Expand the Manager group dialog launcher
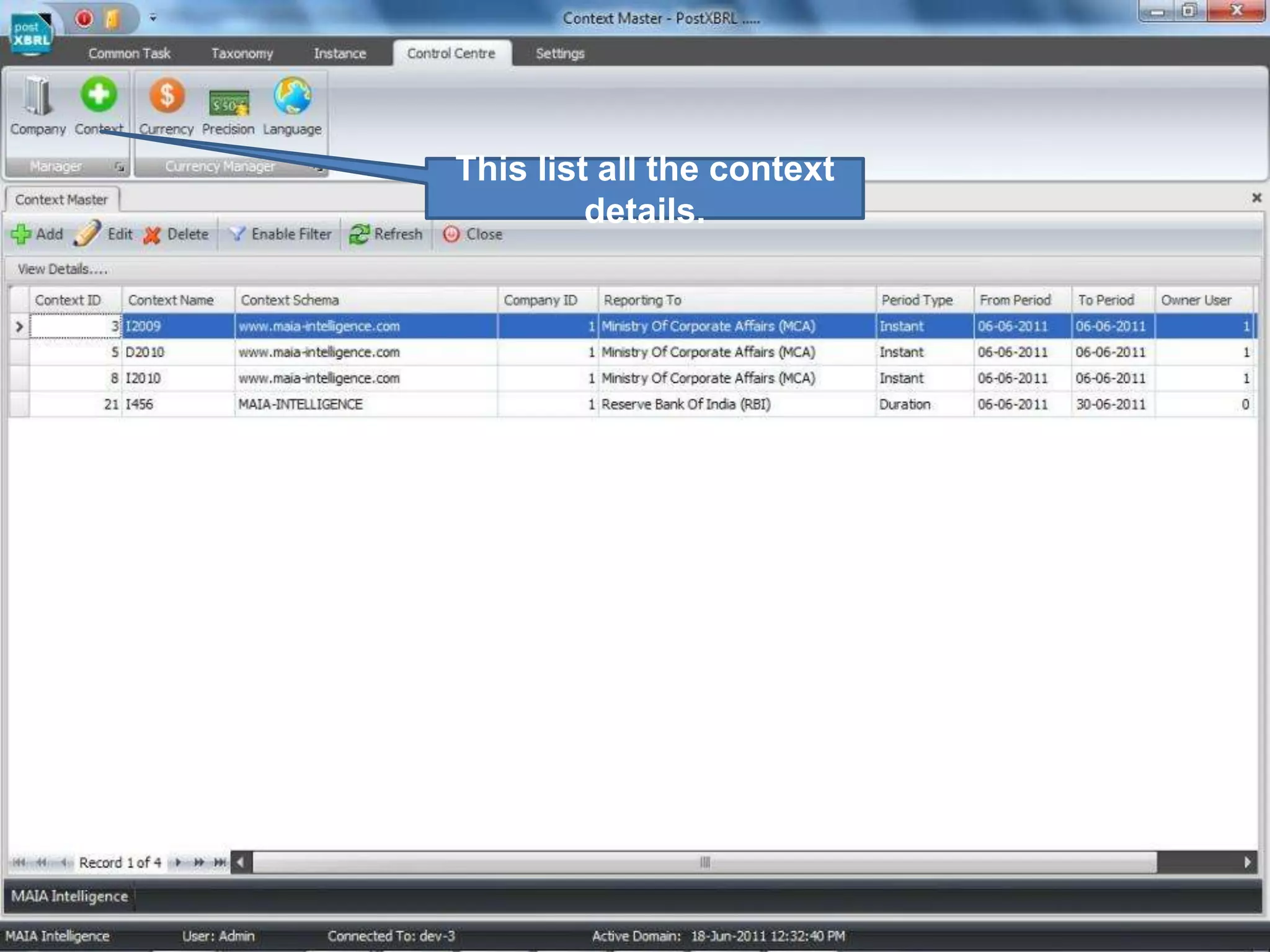1270x952 pixels. click(x=120, y=167)
